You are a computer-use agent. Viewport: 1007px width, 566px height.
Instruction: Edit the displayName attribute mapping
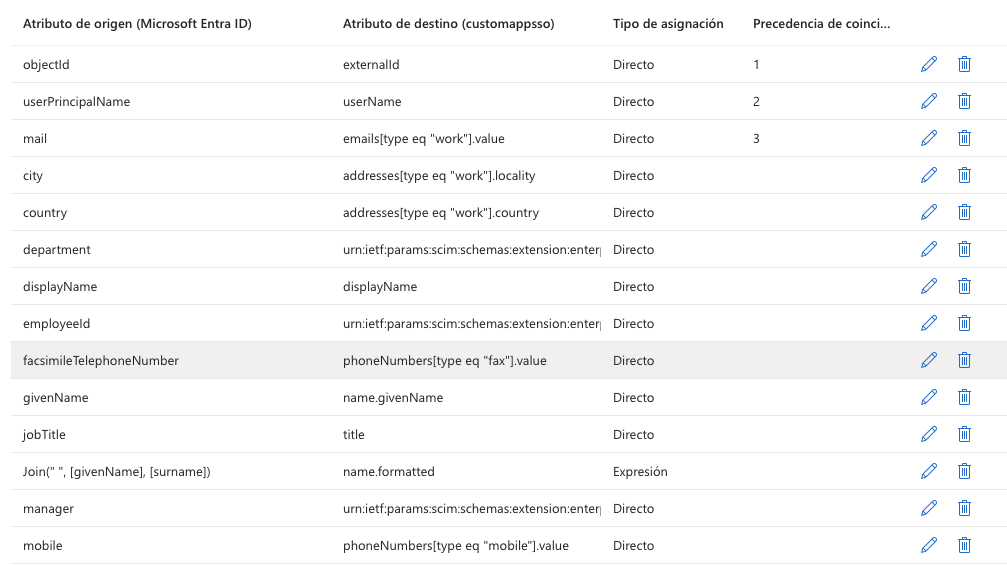(x=929, y=287)
